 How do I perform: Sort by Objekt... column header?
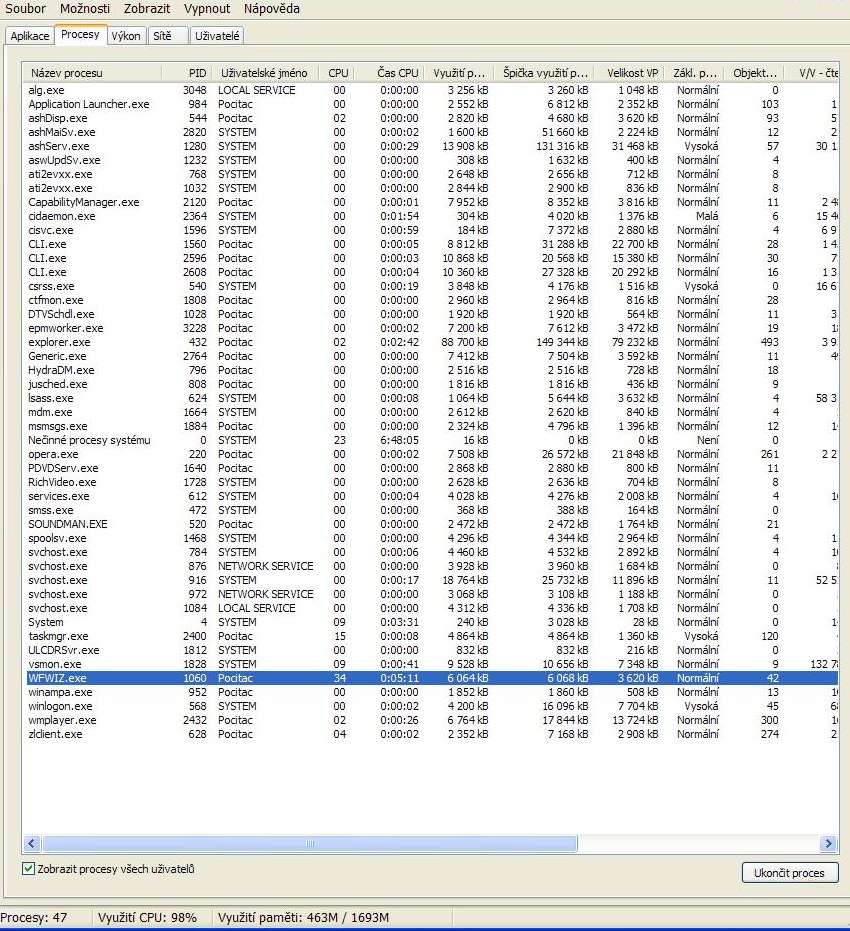tap(754, 73)
